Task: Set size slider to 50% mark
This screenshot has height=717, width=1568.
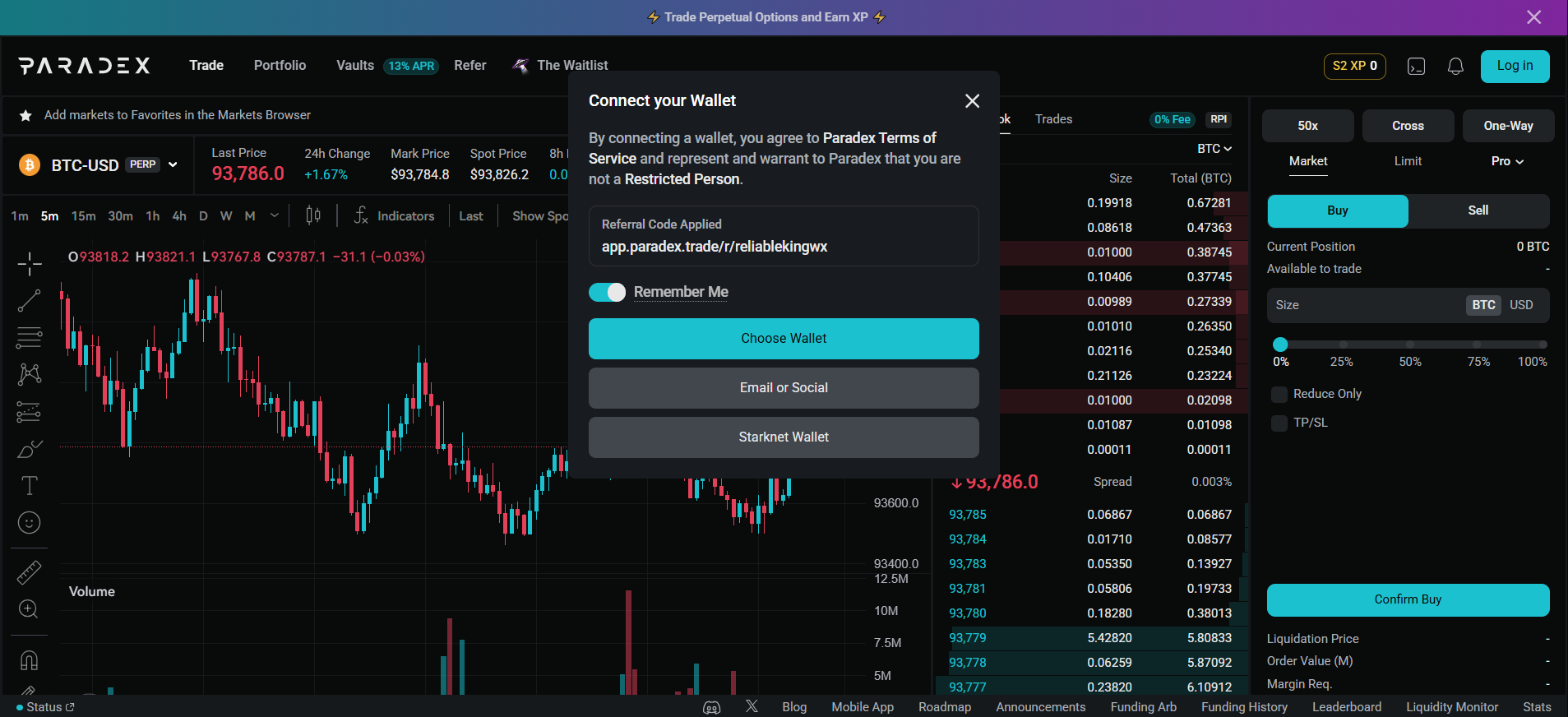Action: tap(1410, 345)
